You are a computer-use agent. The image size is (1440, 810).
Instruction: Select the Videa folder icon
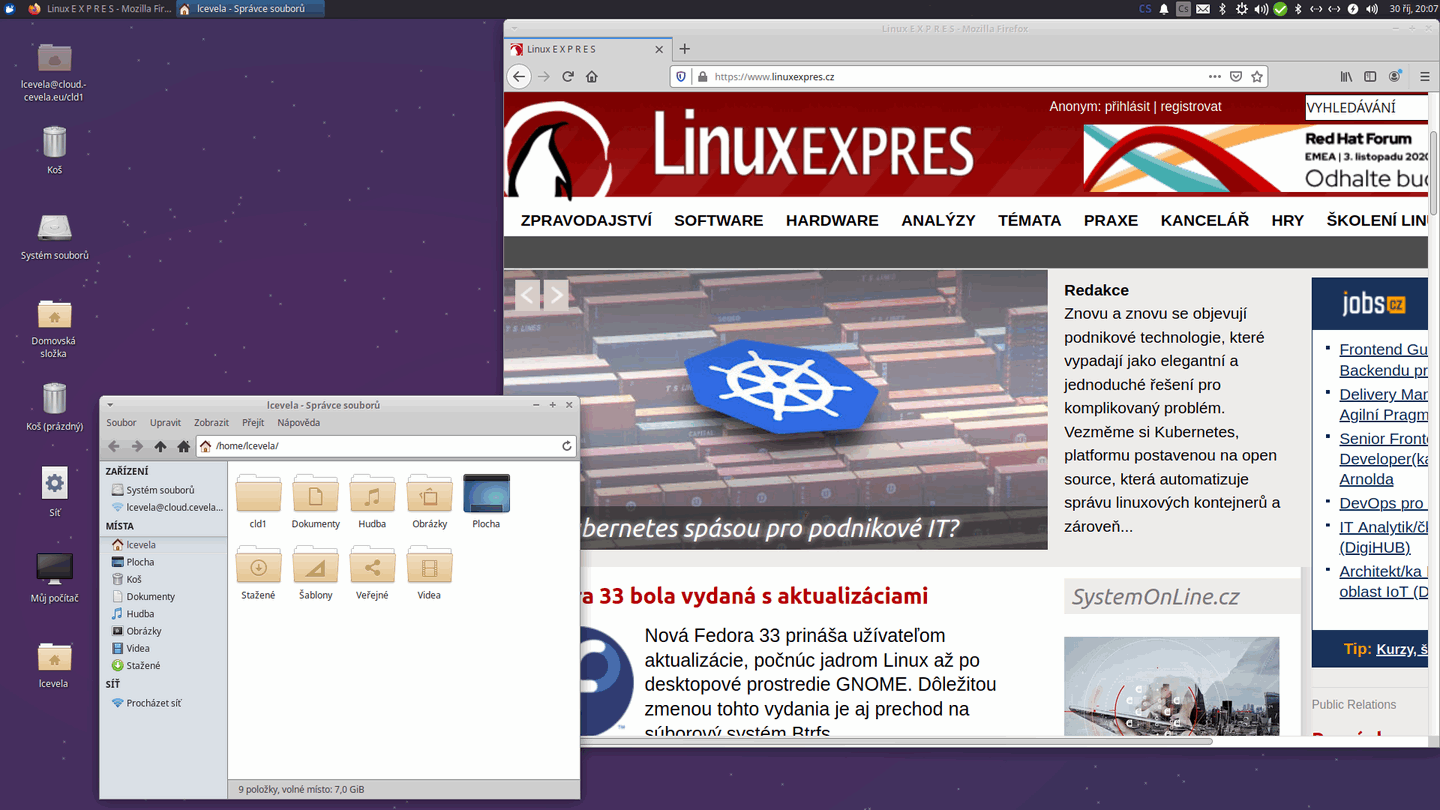[x=429, y=565]
